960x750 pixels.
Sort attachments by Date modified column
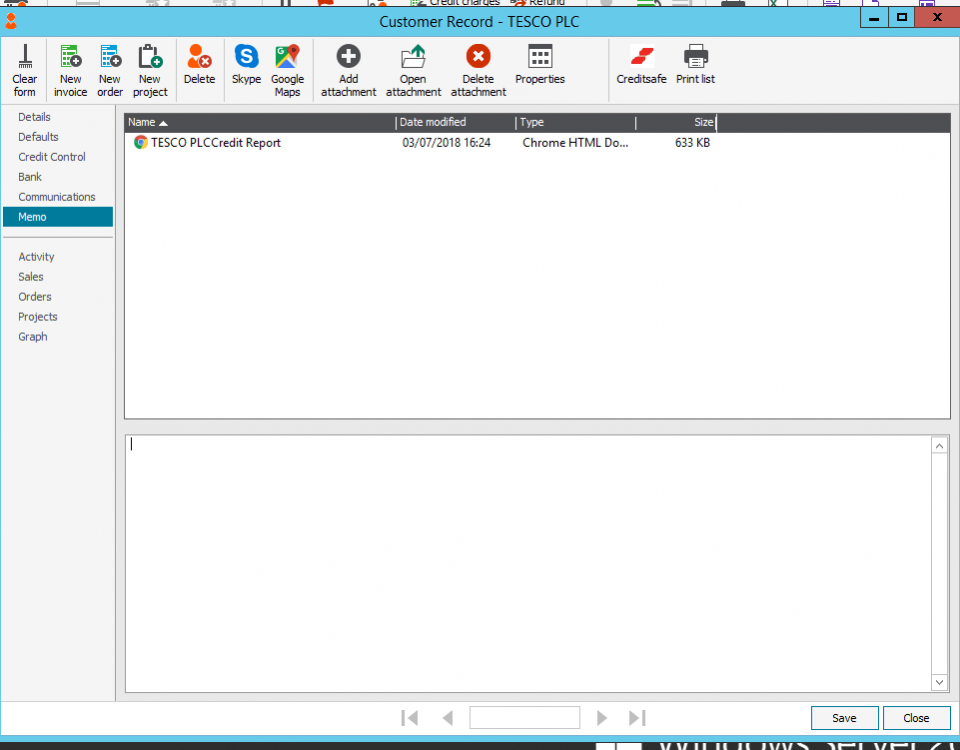coord(455,122)
